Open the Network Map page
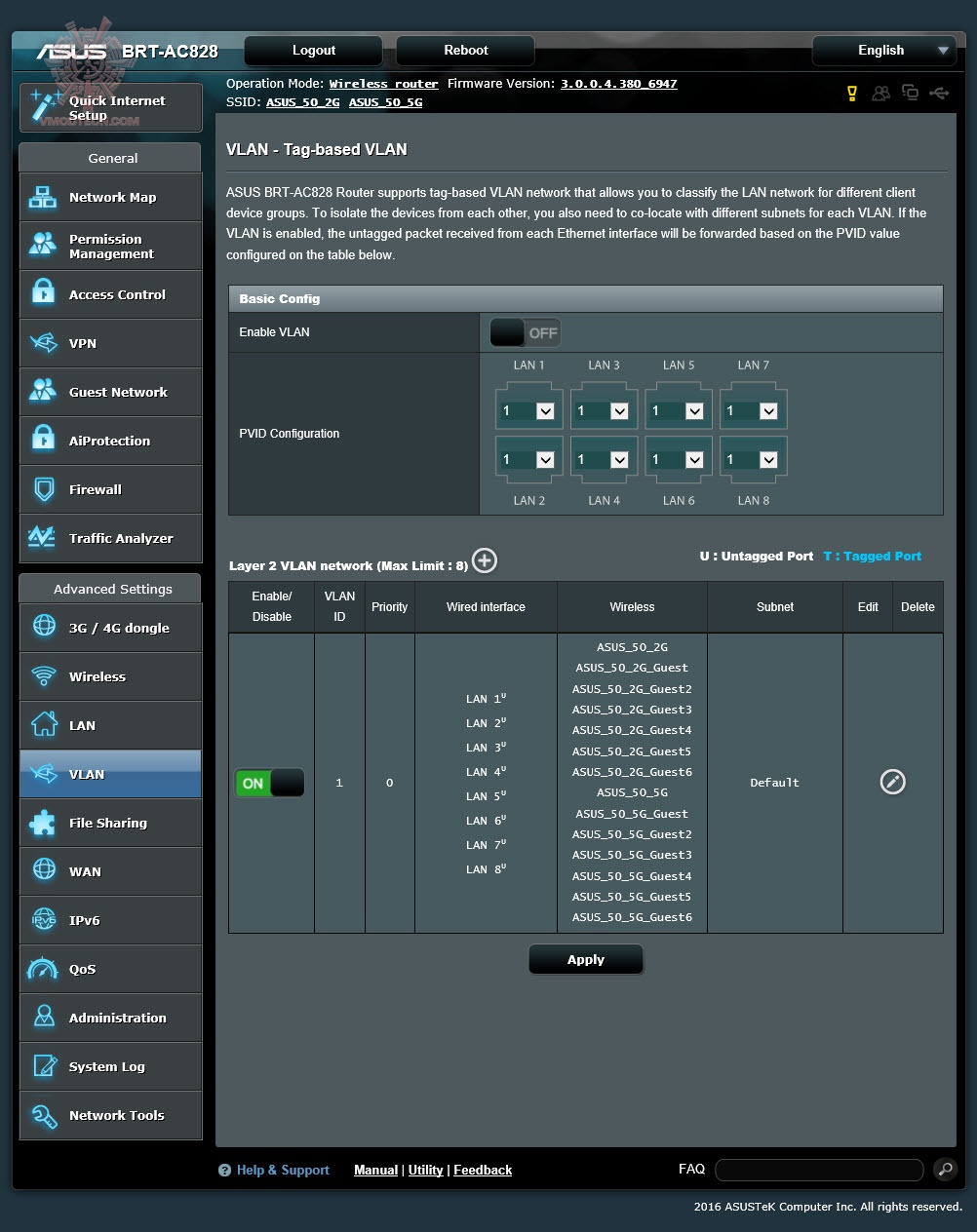The width and height of the screenshot is (977, 1232). (x=111, y=197)
